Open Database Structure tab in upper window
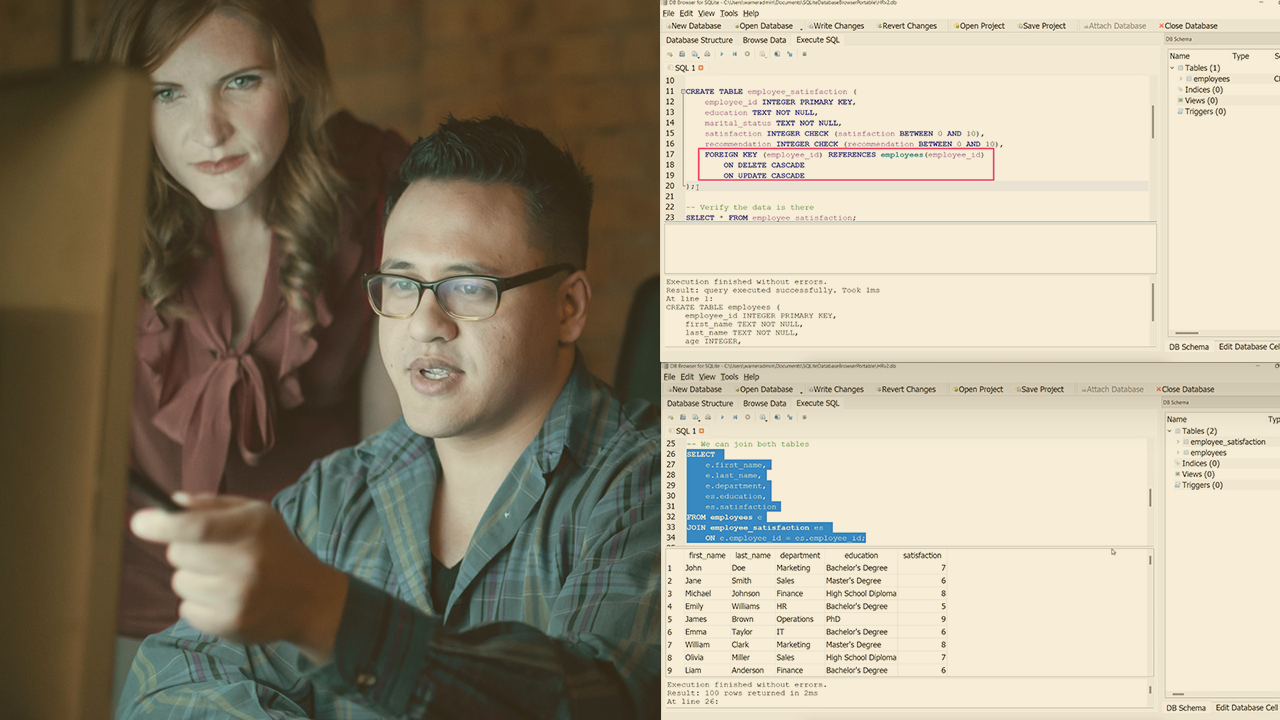Image resolution: width=1280 pixels, height=720 pixels. coord(699,40)
